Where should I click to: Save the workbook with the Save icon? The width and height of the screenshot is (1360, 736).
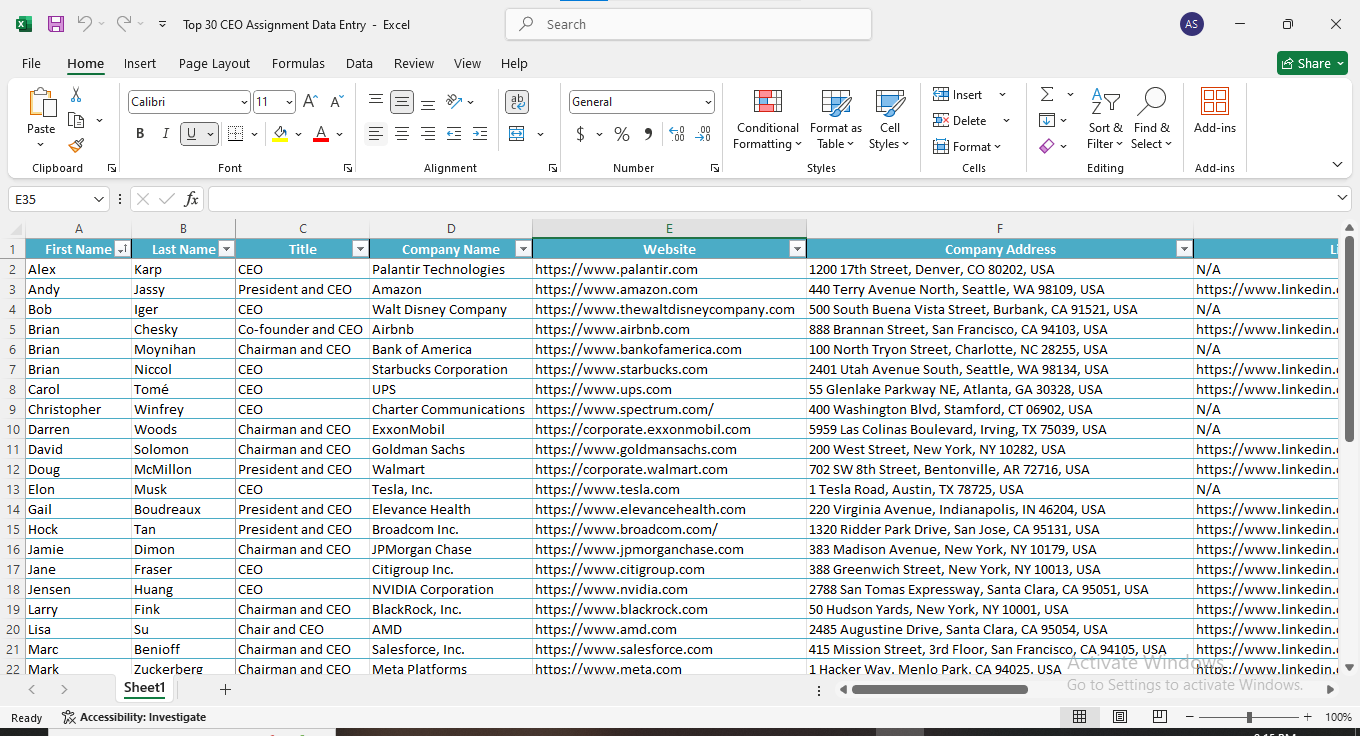tap(56, 24)
